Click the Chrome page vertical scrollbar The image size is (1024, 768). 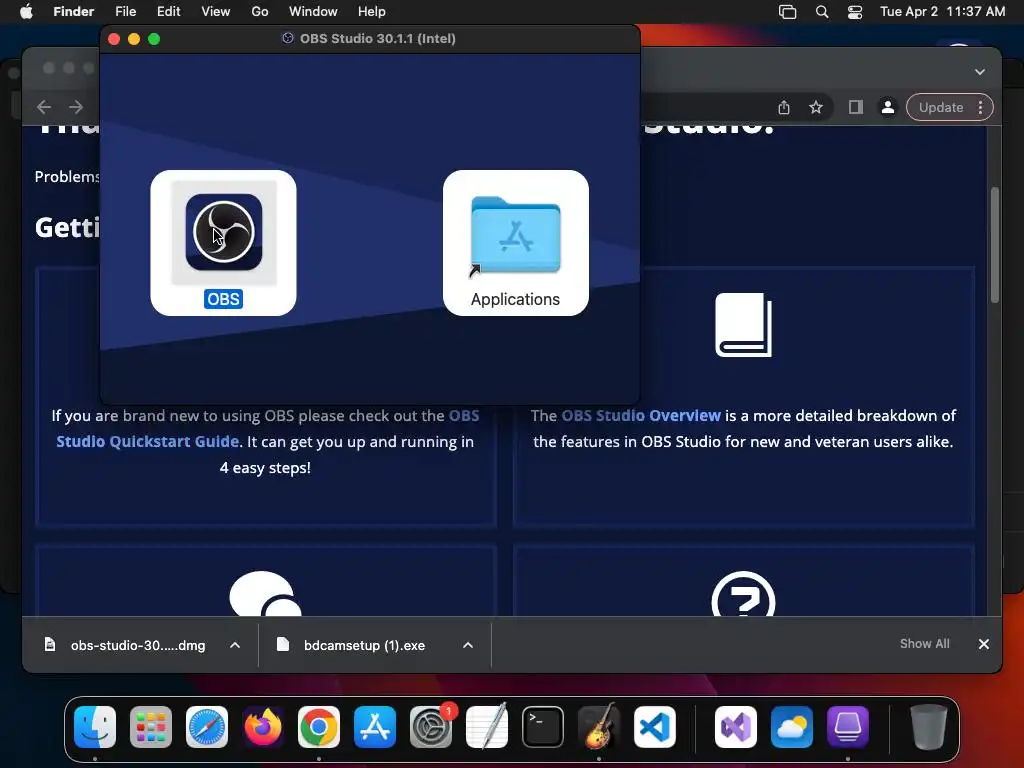coord(995,245)
